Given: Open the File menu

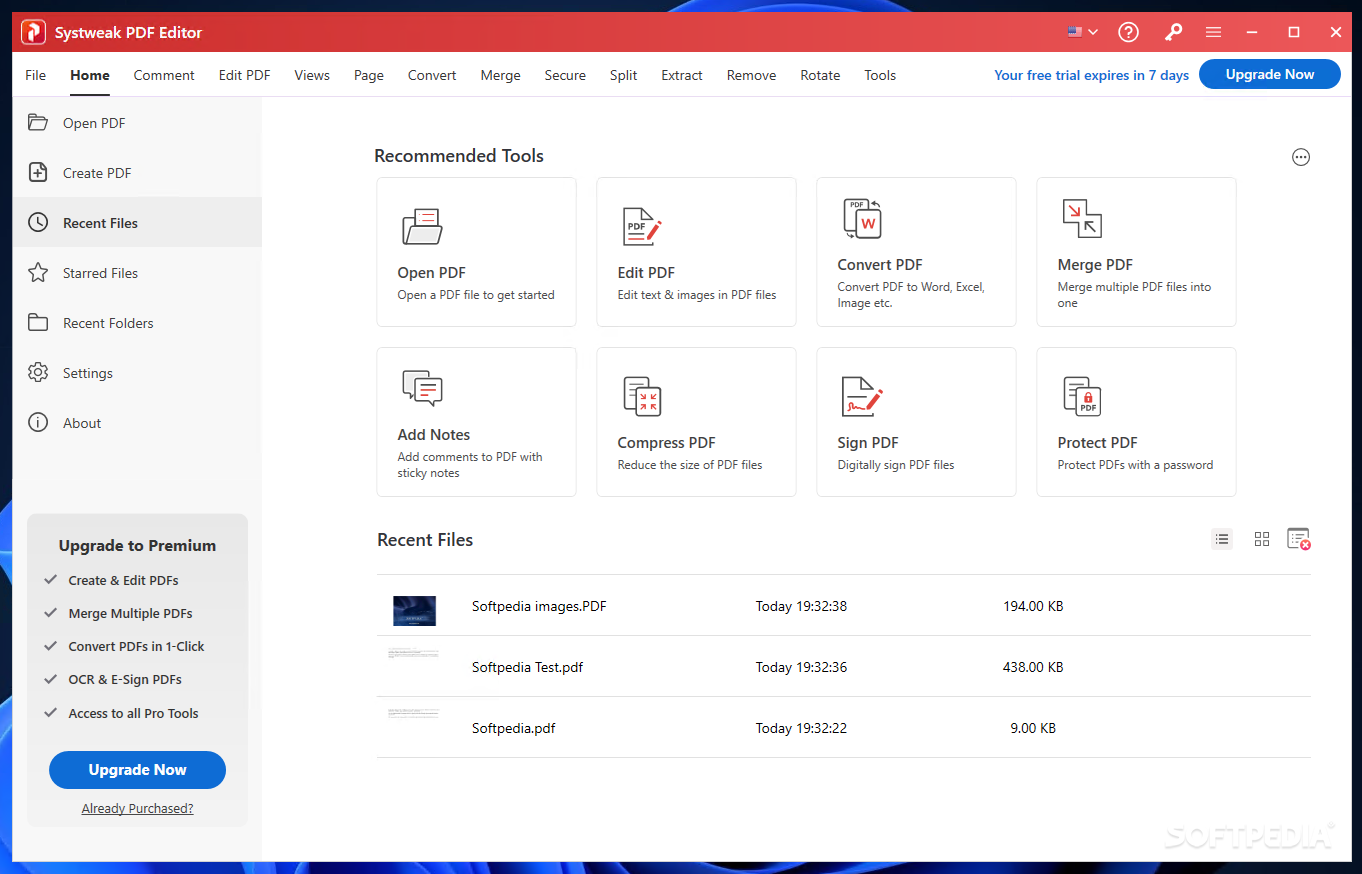Looking at the screenshot, I should [36, 75].
